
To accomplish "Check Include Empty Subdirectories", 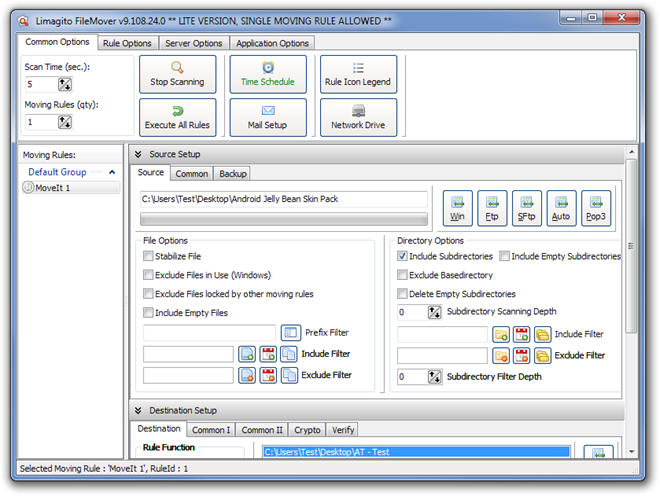I will tap(505, 256).
